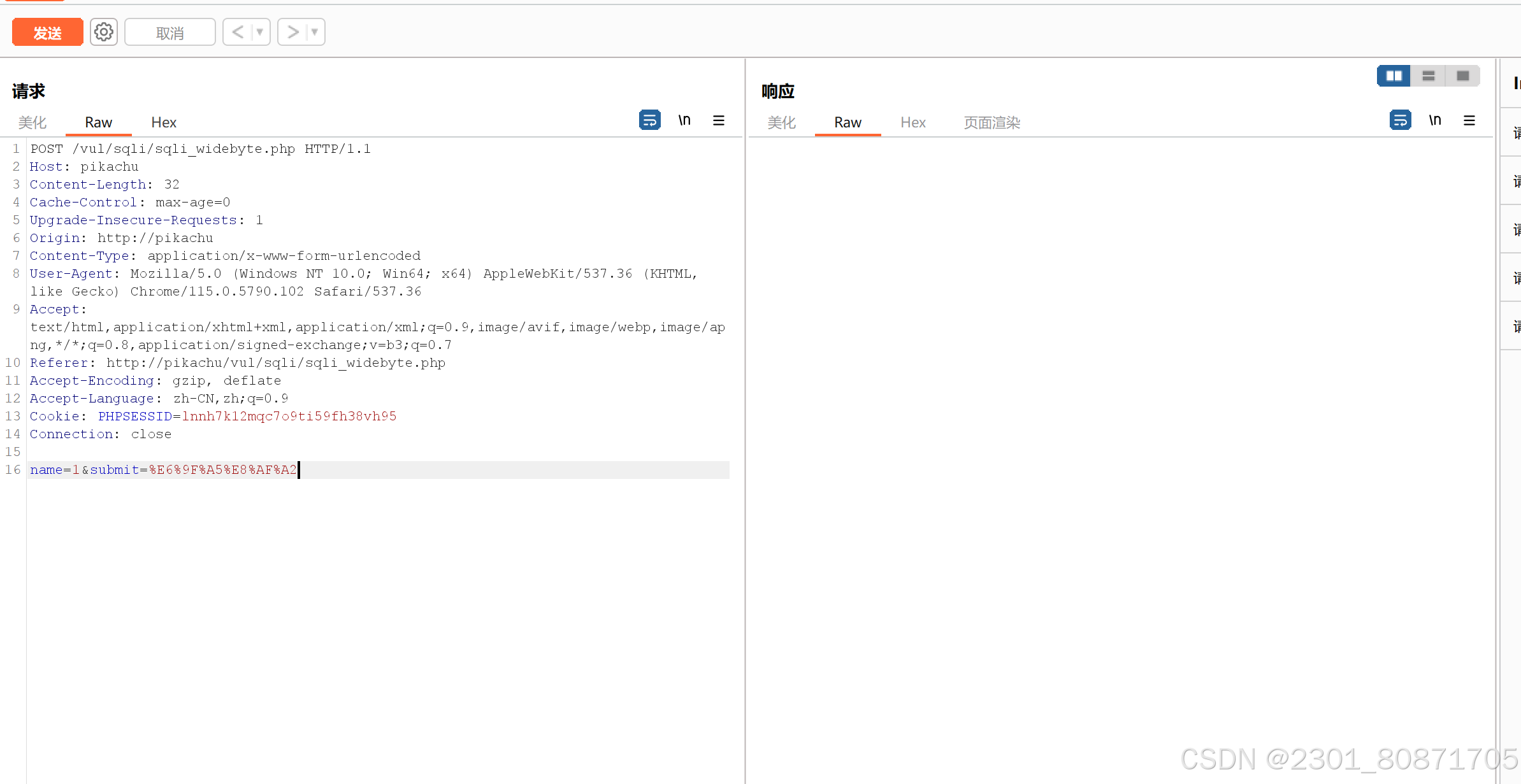The height and width of the screenshot is (784, 1521).
Task: Switch to top-bottom stacked layout view
Action: click(1429, 76)
